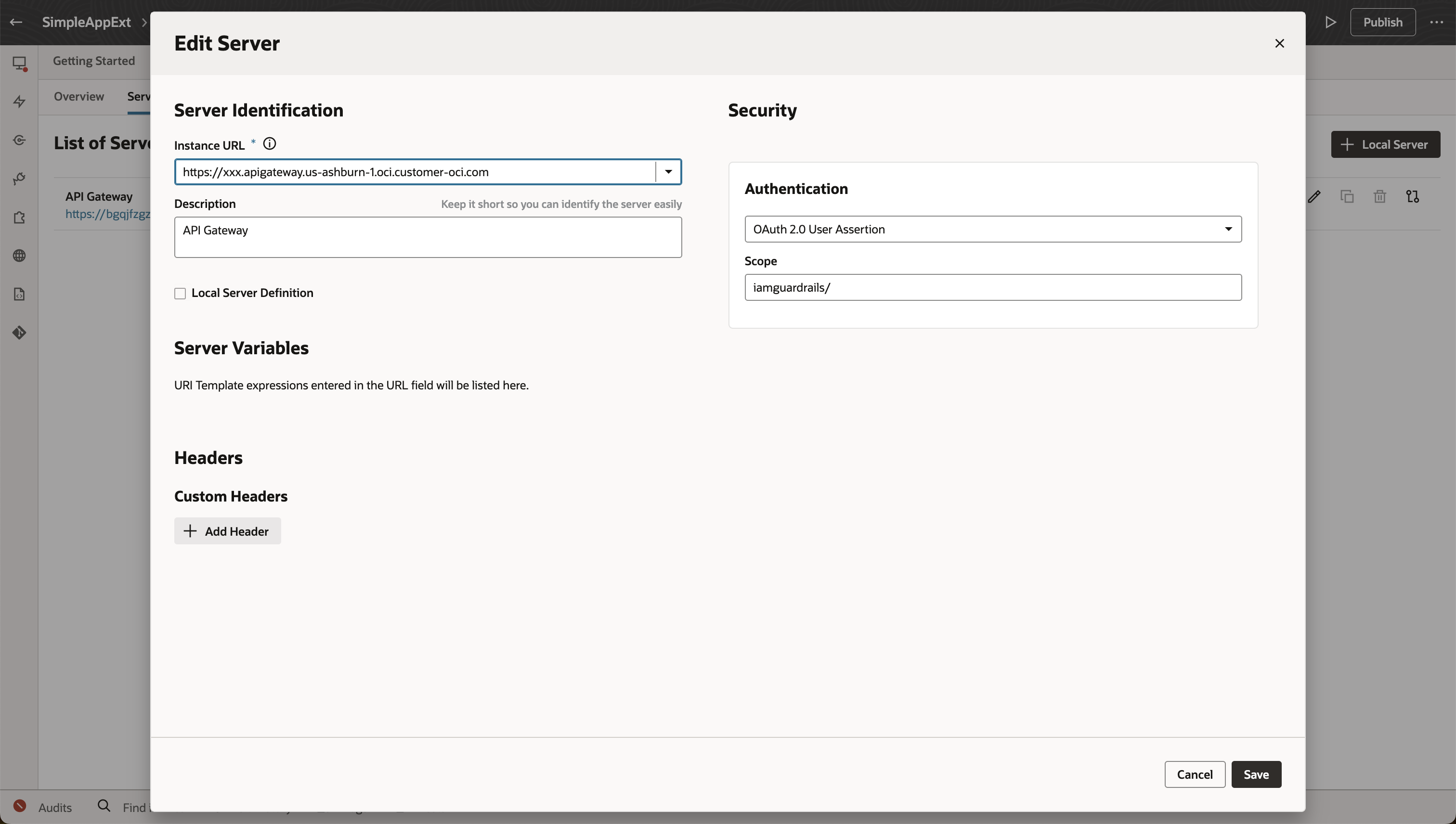Click inside the Scope input field
The width and height of the screenshot is (1456, 824).
click(x=993, y=287)
